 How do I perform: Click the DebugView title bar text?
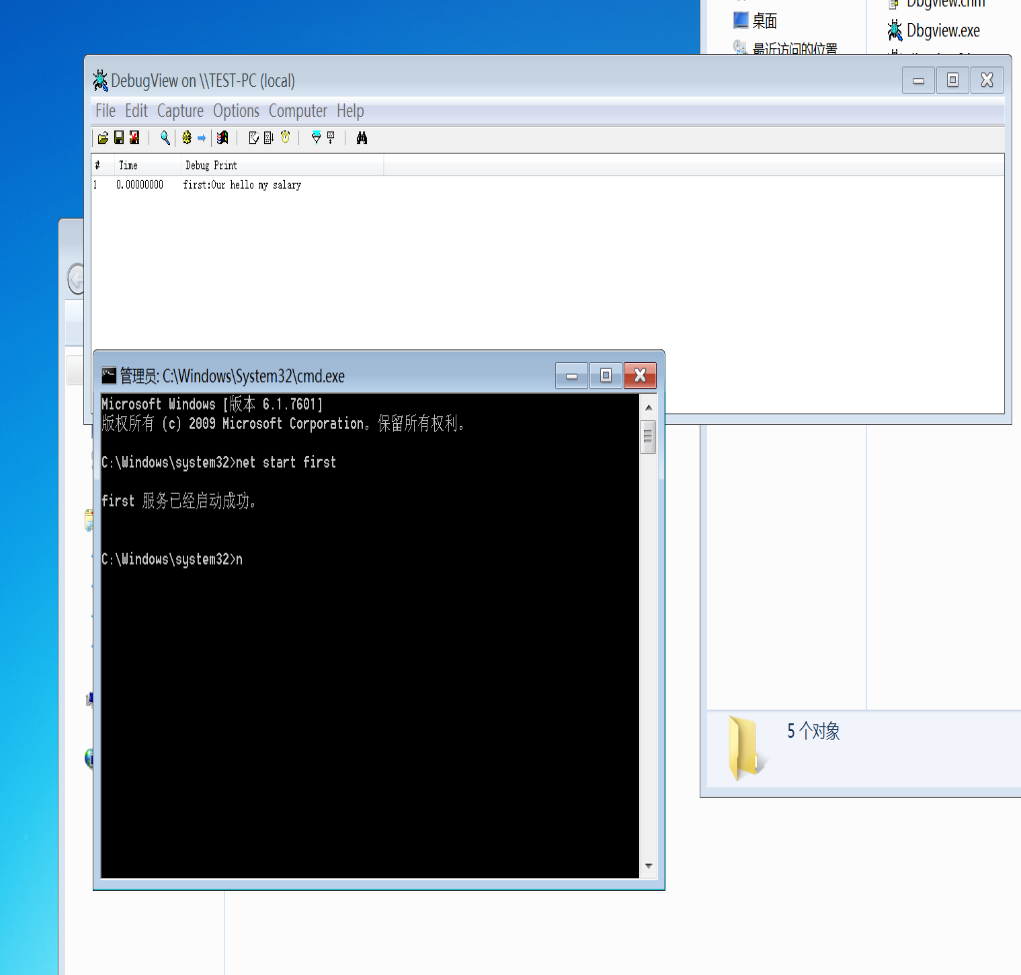tap(203, 81)
